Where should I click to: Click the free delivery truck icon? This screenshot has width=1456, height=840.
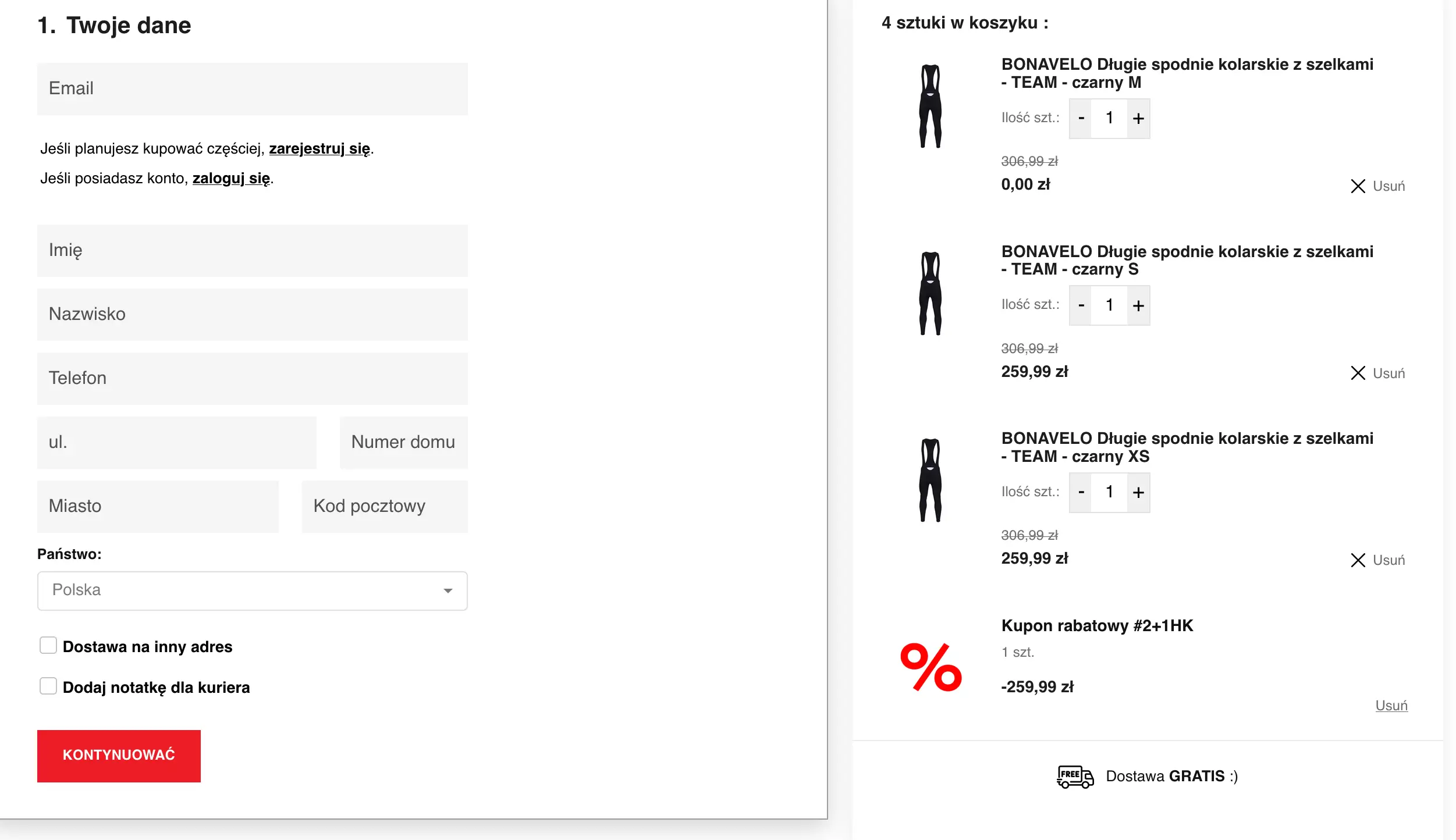click(x=1074, y=777)
